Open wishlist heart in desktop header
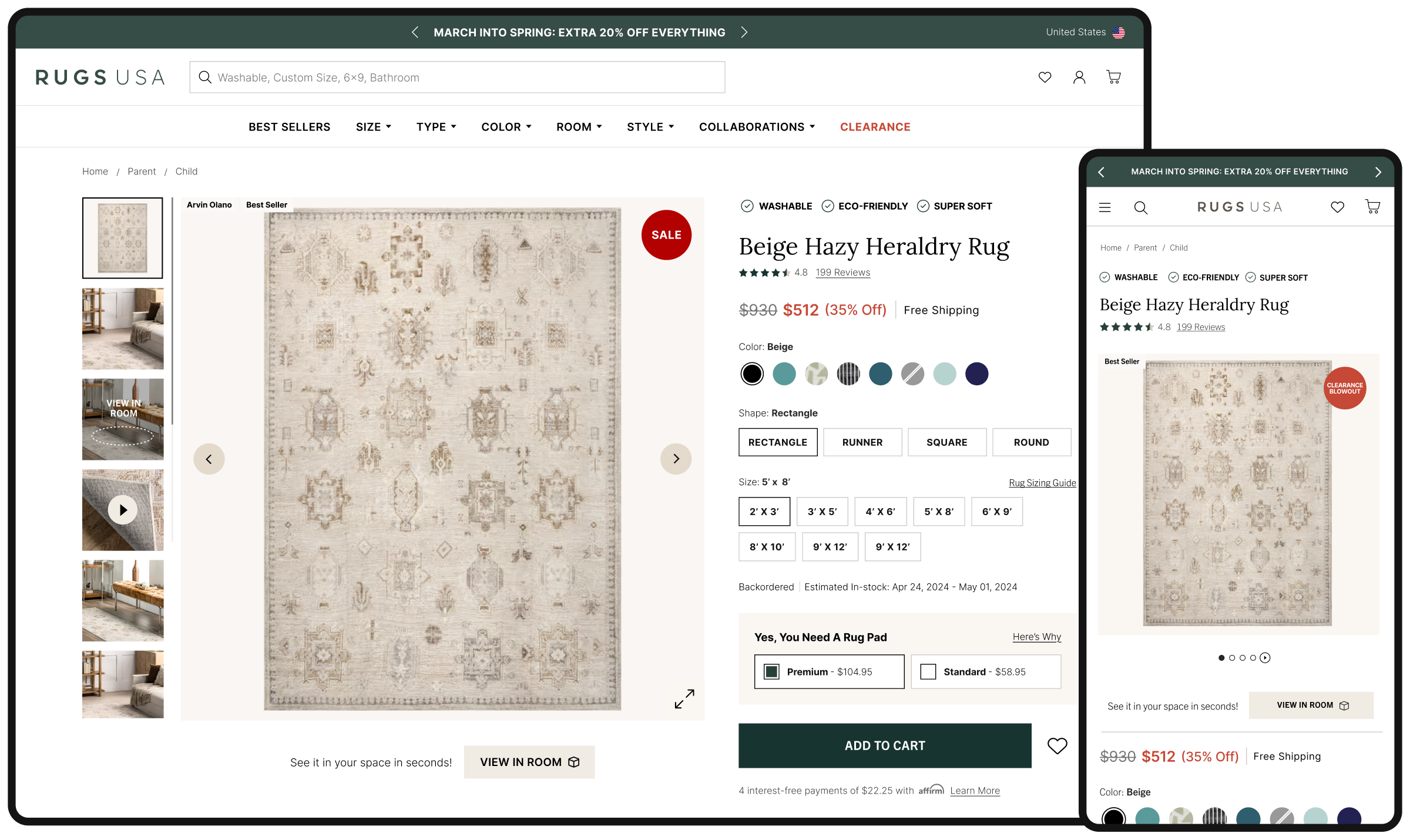Screen dimensions: 1410x840 point(1045,77)
